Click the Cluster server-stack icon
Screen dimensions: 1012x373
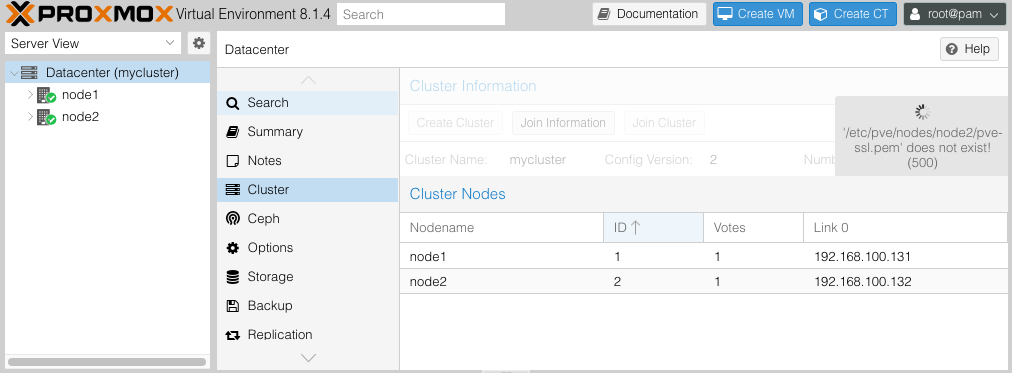point(232,190)
